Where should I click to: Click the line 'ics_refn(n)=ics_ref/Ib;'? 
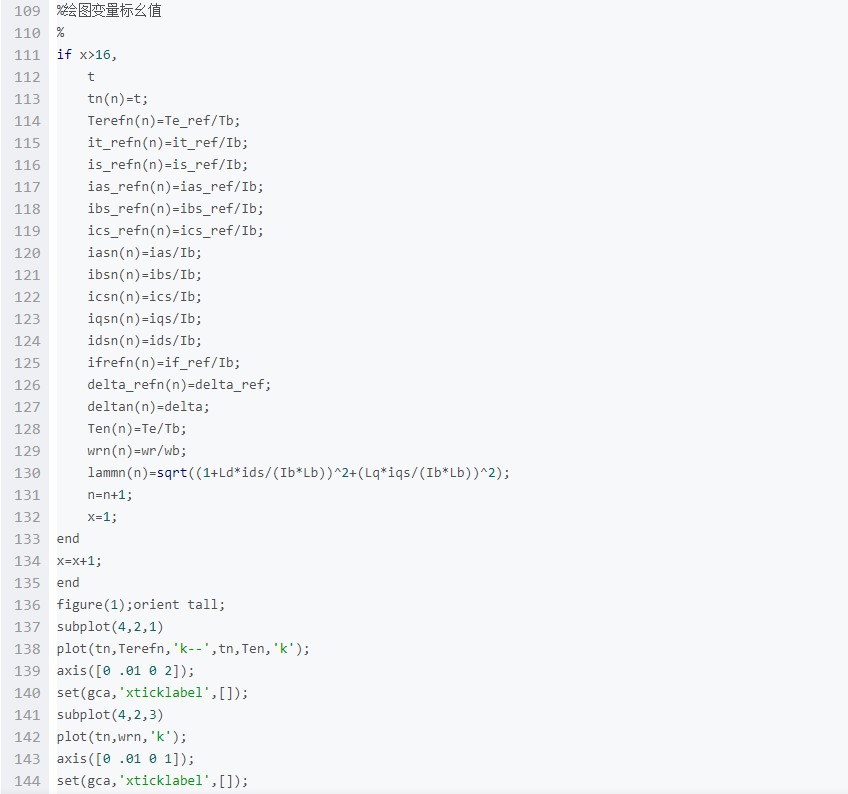point(175,230)
